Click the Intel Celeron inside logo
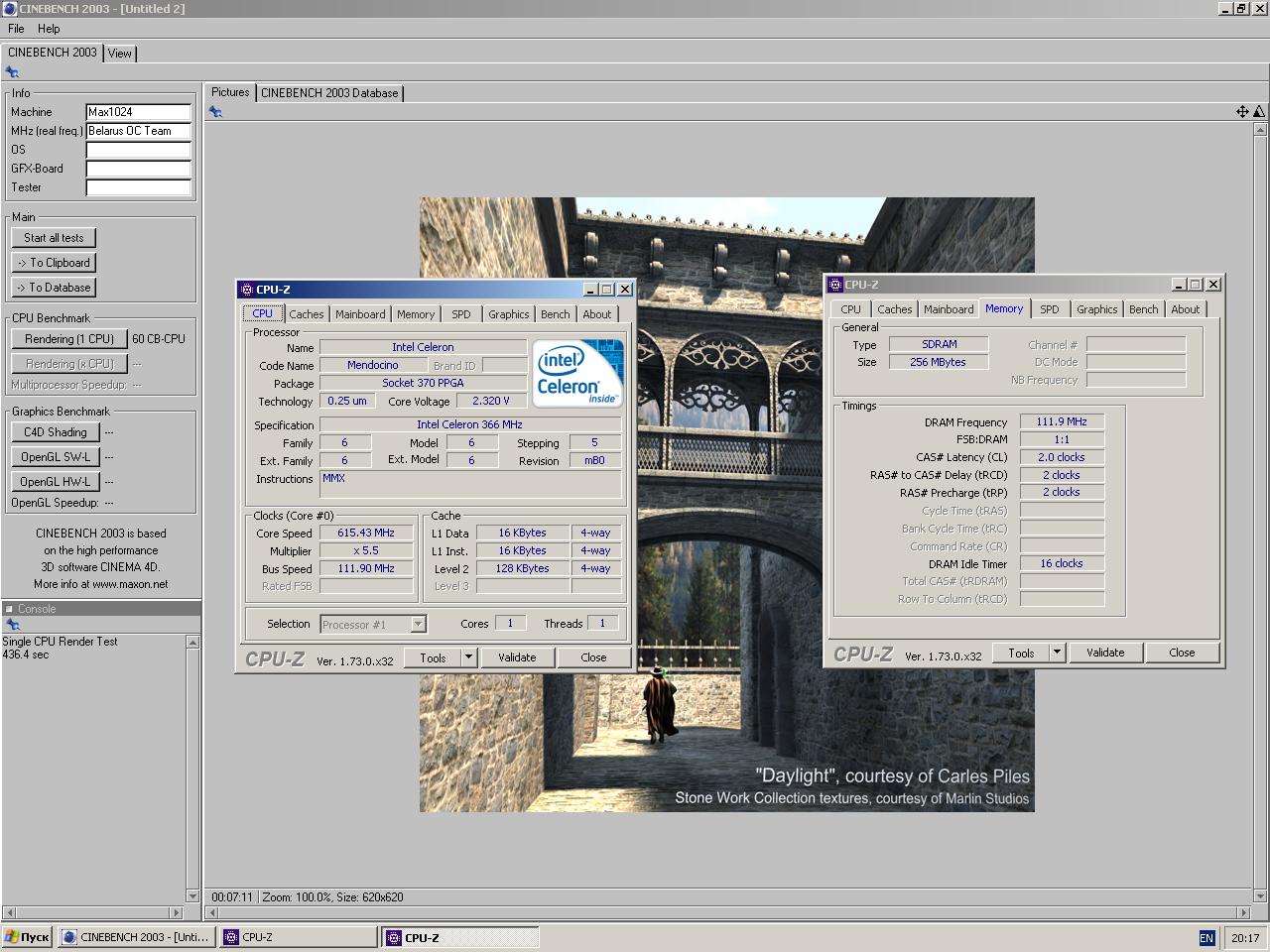Image resolution: width=1270 pixels, height=952 pixels. [x=578, y=372]
